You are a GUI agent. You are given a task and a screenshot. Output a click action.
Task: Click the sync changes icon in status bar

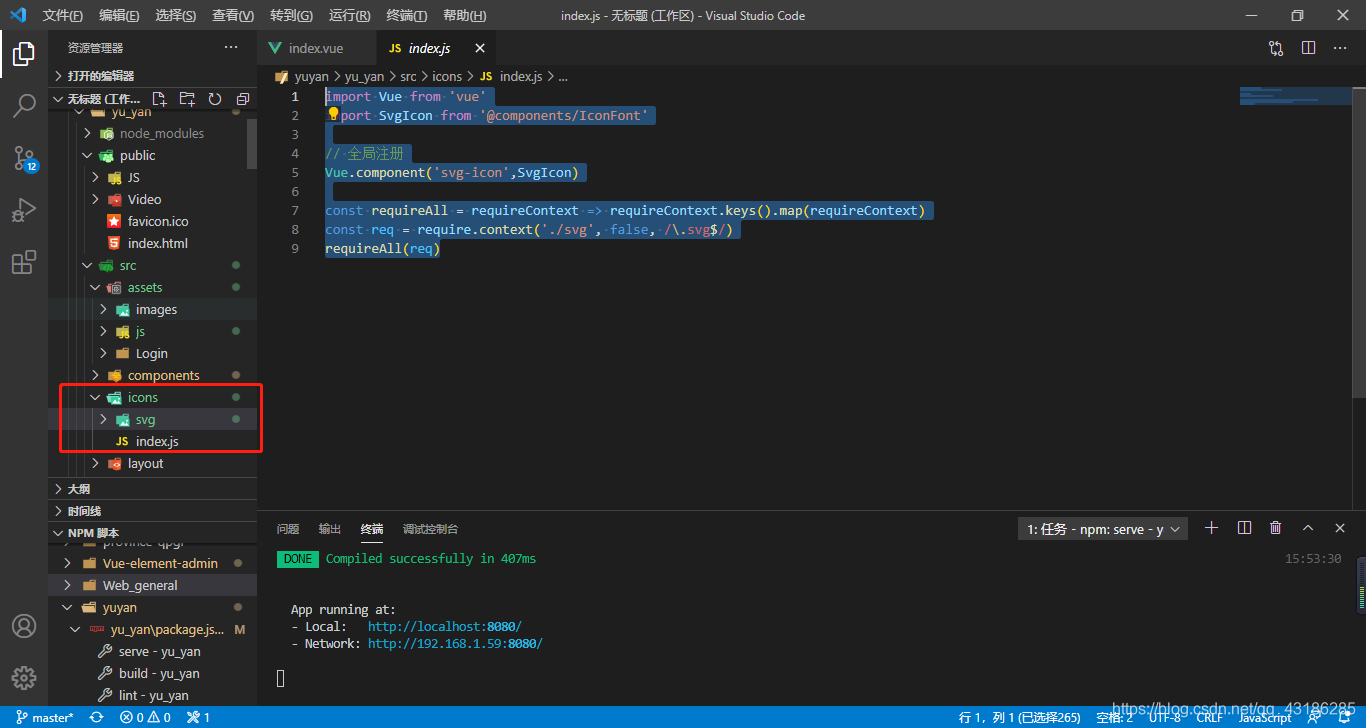[96, 717]
